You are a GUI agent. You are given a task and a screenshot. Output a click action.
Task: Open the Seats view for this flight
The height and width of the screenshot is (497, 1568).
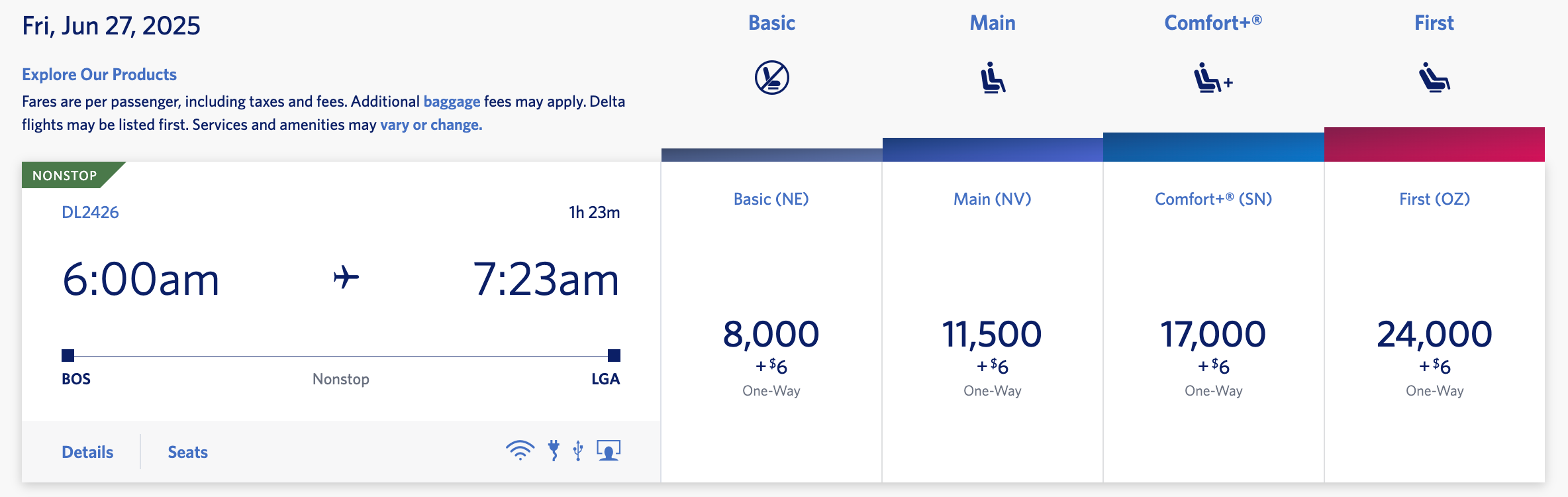pos(187,451)
